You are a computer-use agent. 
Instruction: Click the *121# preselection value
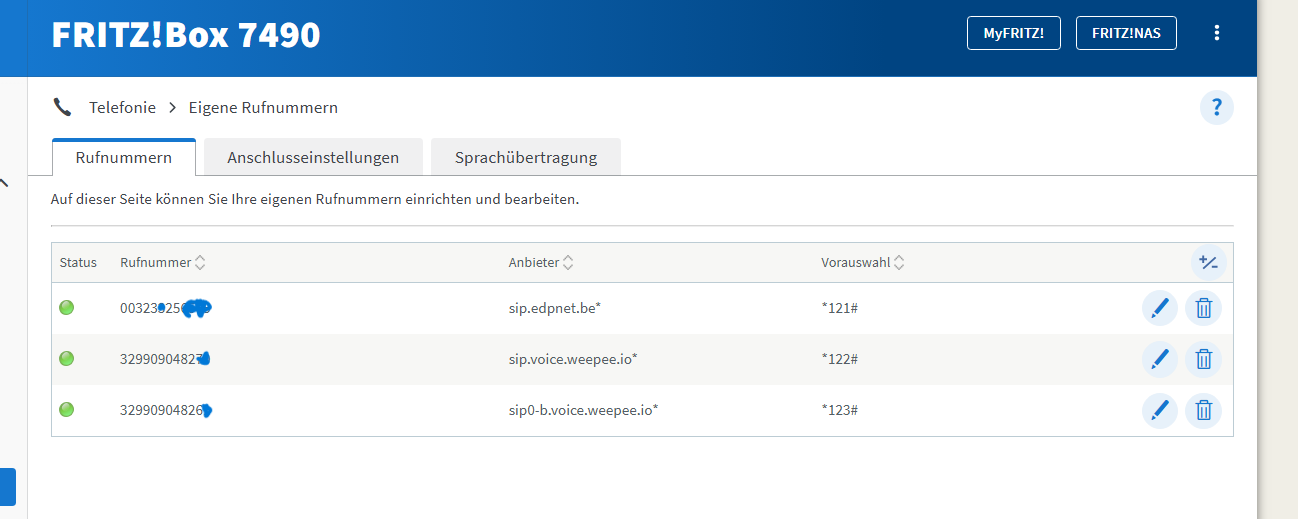840,308
